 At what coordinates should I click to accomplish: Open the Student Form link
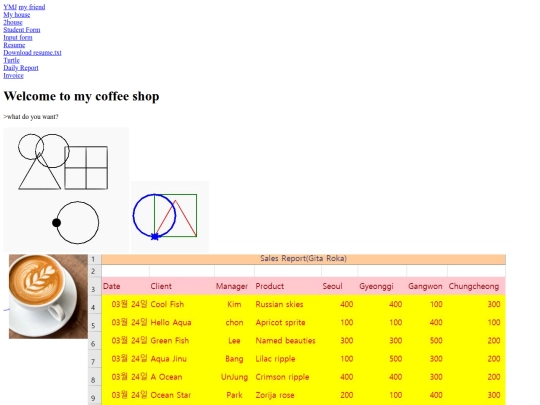22,30
